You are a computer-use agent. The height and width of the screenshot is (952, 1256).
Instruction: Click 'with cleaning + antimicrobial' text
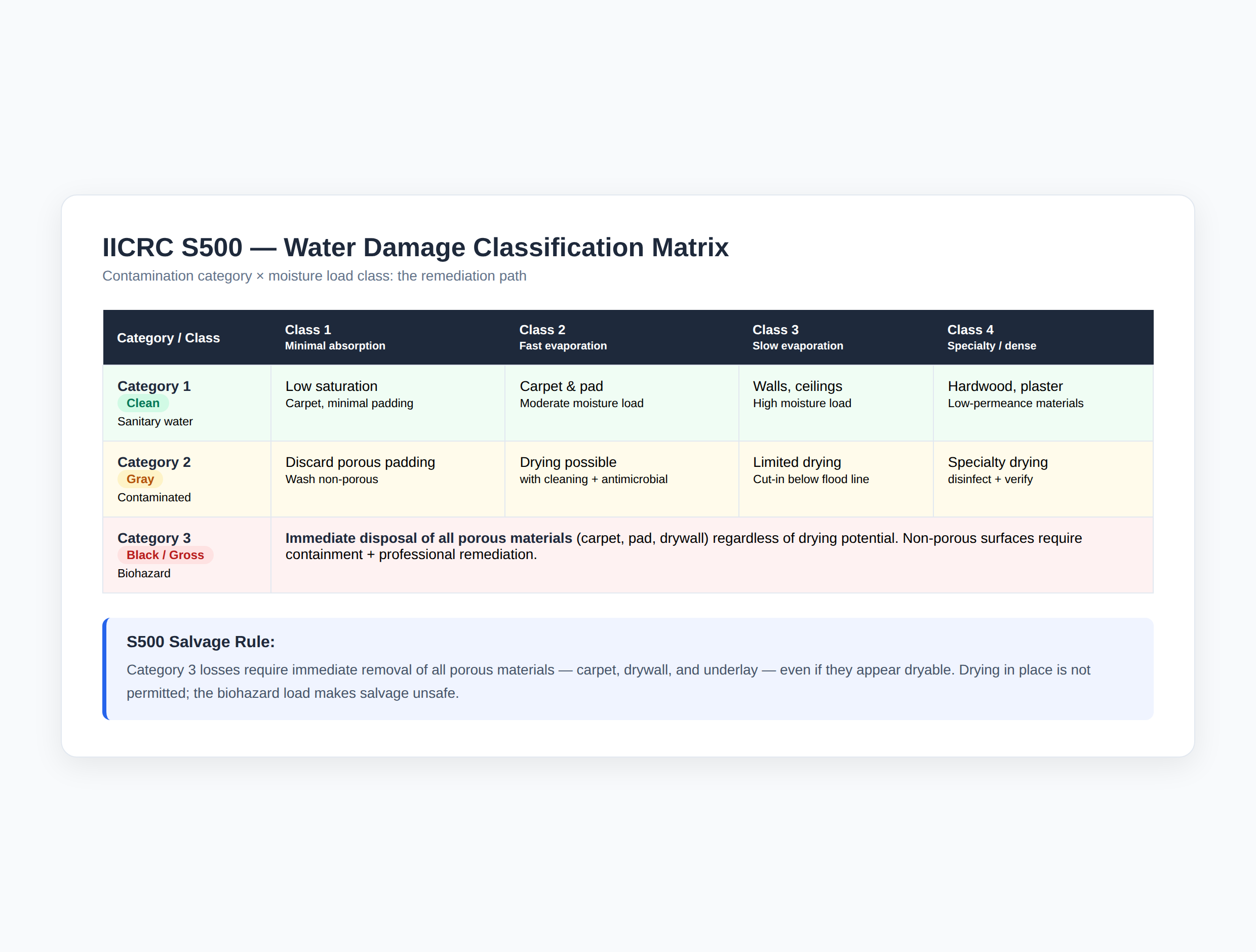tap(594, 479)
